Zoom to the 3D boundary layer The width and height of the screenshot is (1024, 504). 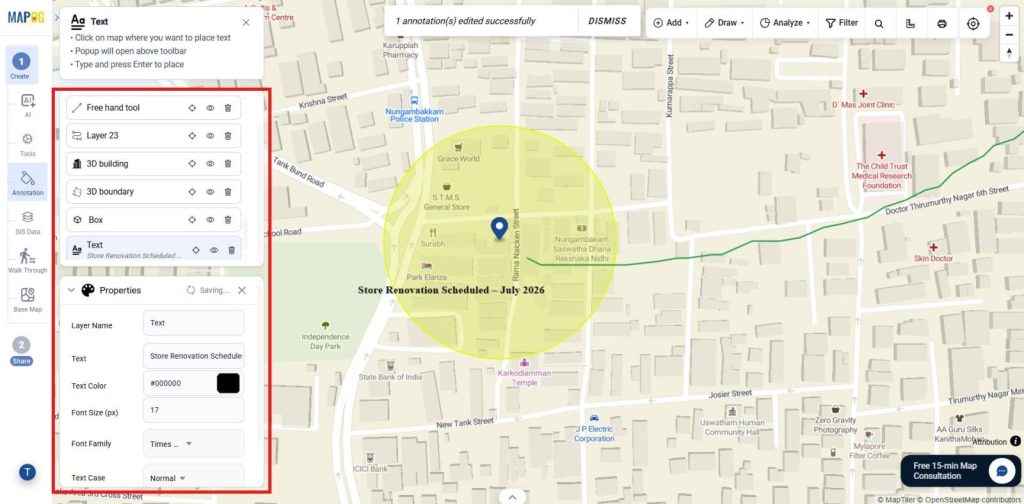(192, 192)
